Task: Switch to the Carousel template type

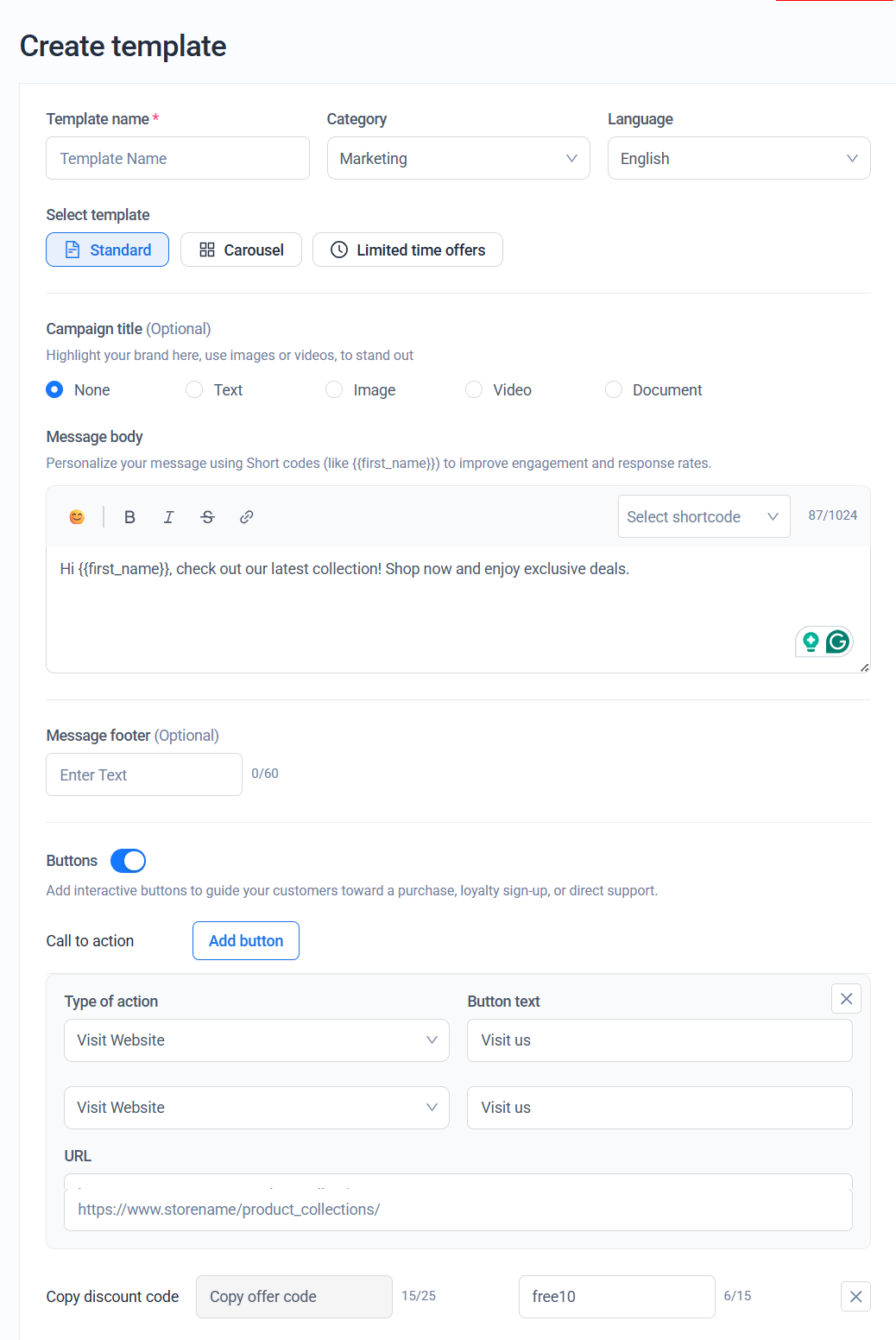Action: pyautogui.click(x=241, y=250)
